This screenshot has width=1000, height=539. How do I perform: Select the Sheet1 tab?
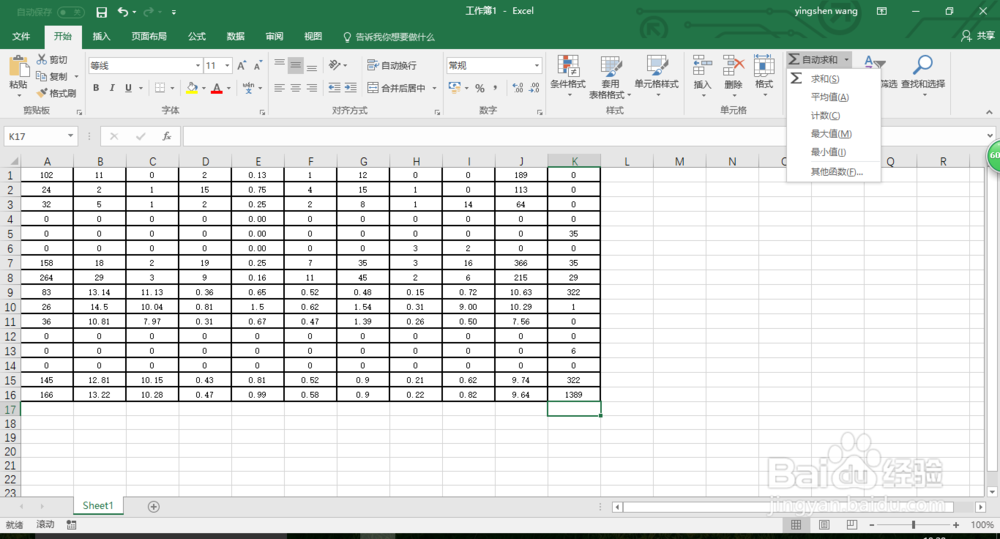(98, 506)
